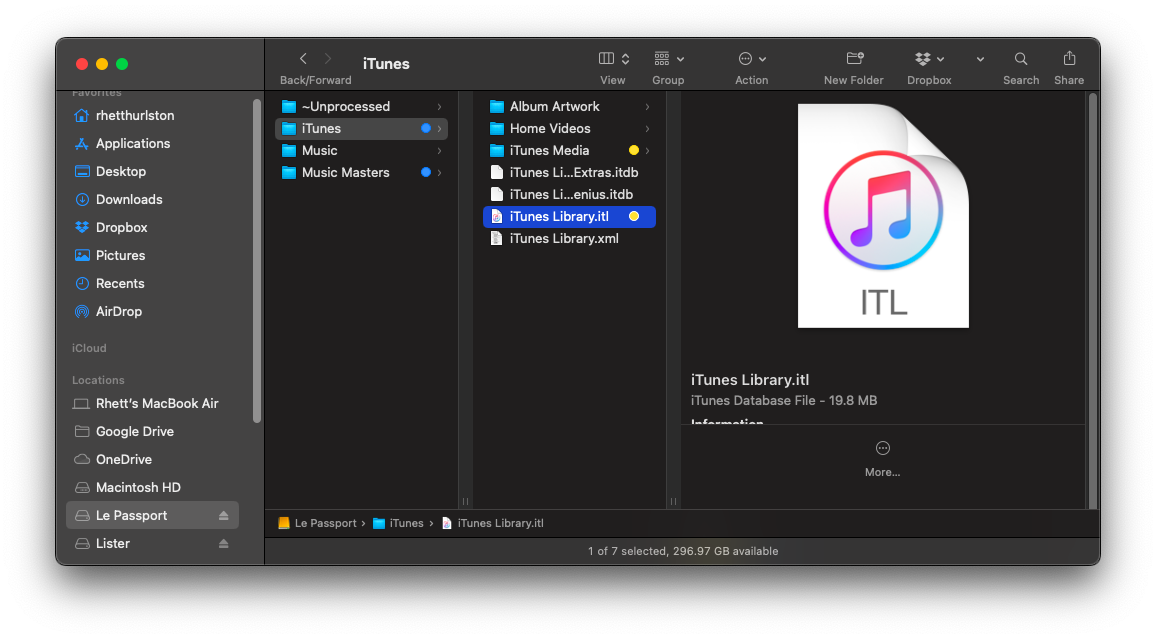The height and width of the screenshot is (639, 1156).
Task: Click the Forward arrow in toolbar
Action: click(x=328, y=58)
